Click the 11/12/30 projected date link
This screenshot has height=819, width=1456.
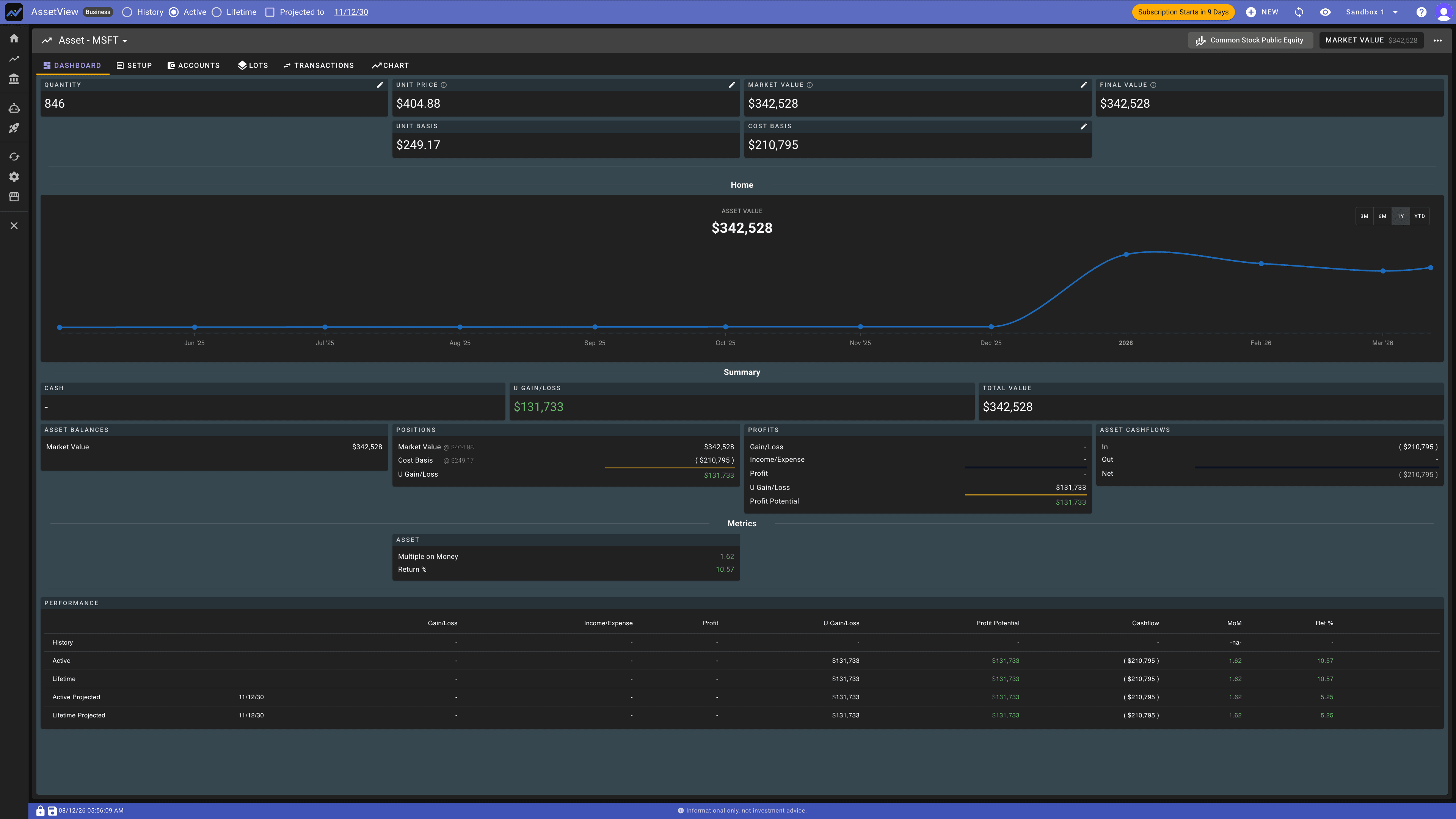click(351, 12)
